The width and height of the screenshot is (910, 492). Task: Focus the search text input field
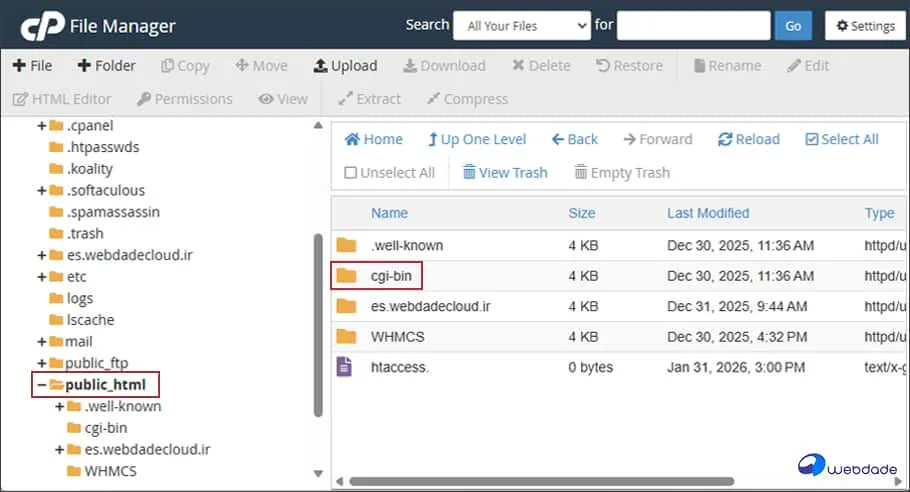[x=693, y=26]
